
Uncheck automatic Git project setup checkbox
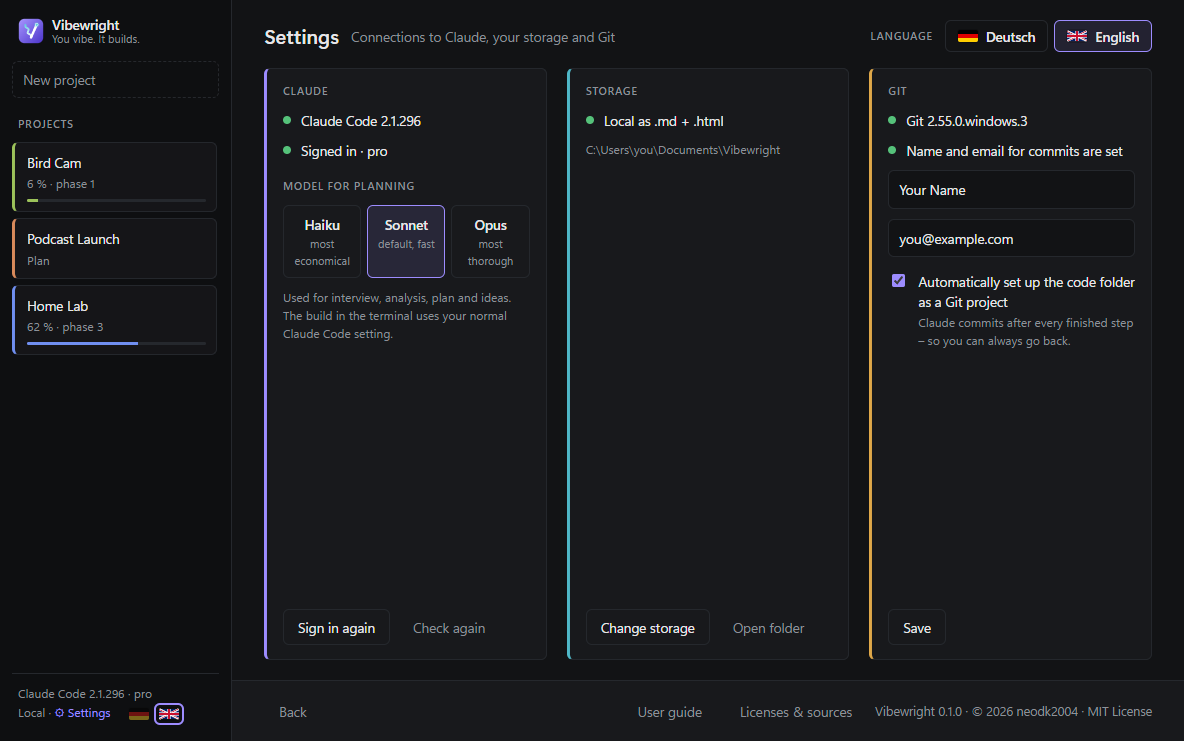(x=899, y=281)
